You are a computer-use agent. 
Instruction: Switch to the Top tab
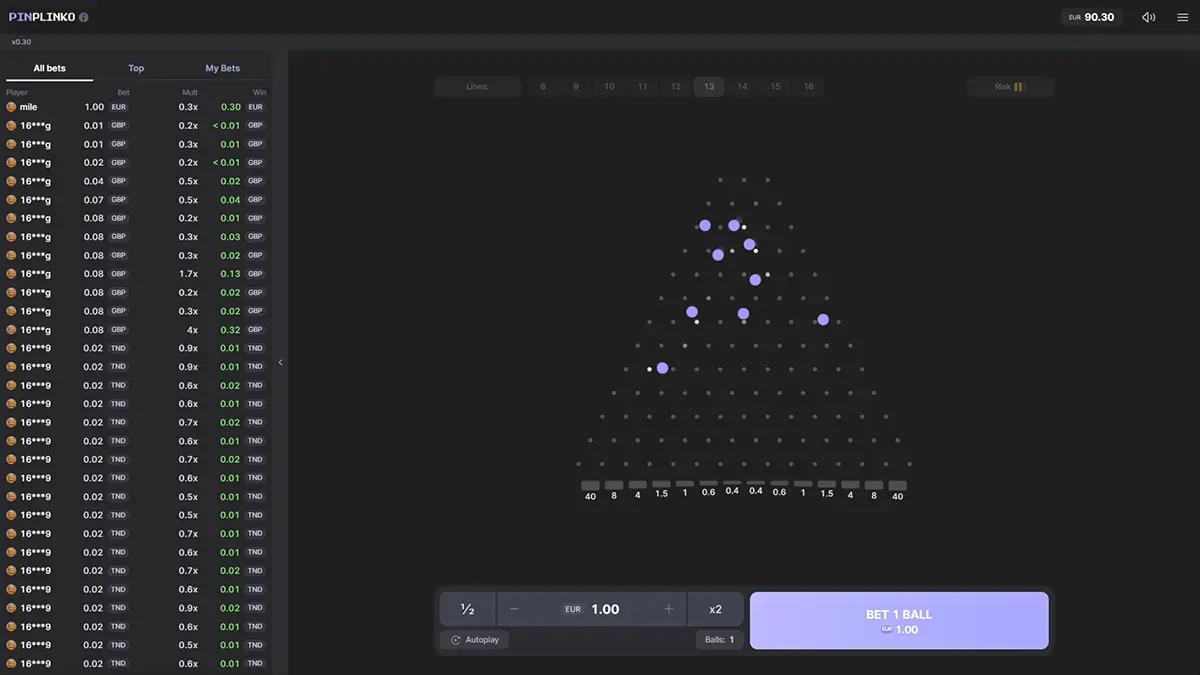tap(136, 68)
